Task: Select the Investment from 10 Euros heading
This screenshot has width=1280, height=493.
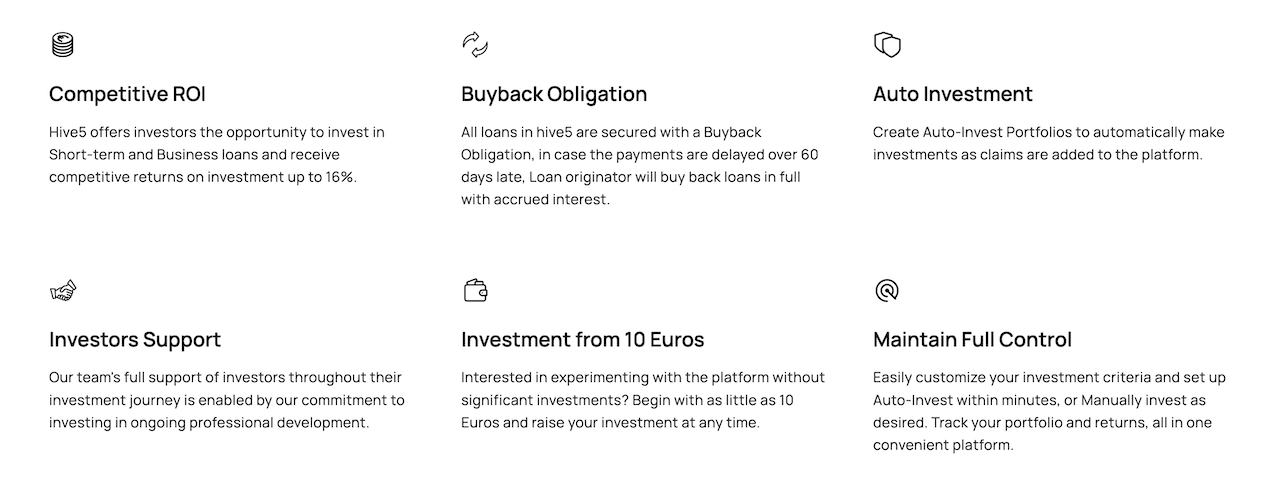Action: (x=582, y=340)
